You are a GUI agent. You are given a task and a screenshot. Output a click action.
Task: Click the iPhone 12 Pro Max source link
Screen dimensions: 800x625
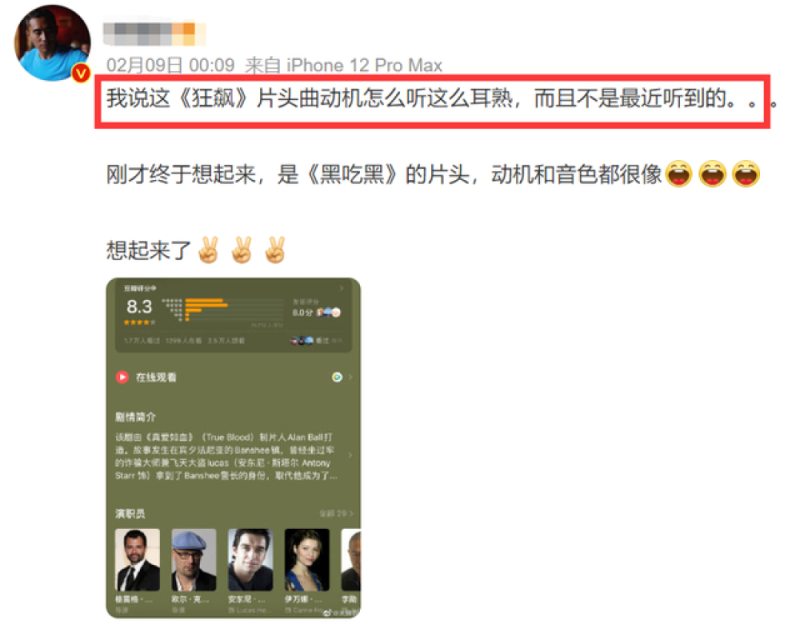pos(364,65)
